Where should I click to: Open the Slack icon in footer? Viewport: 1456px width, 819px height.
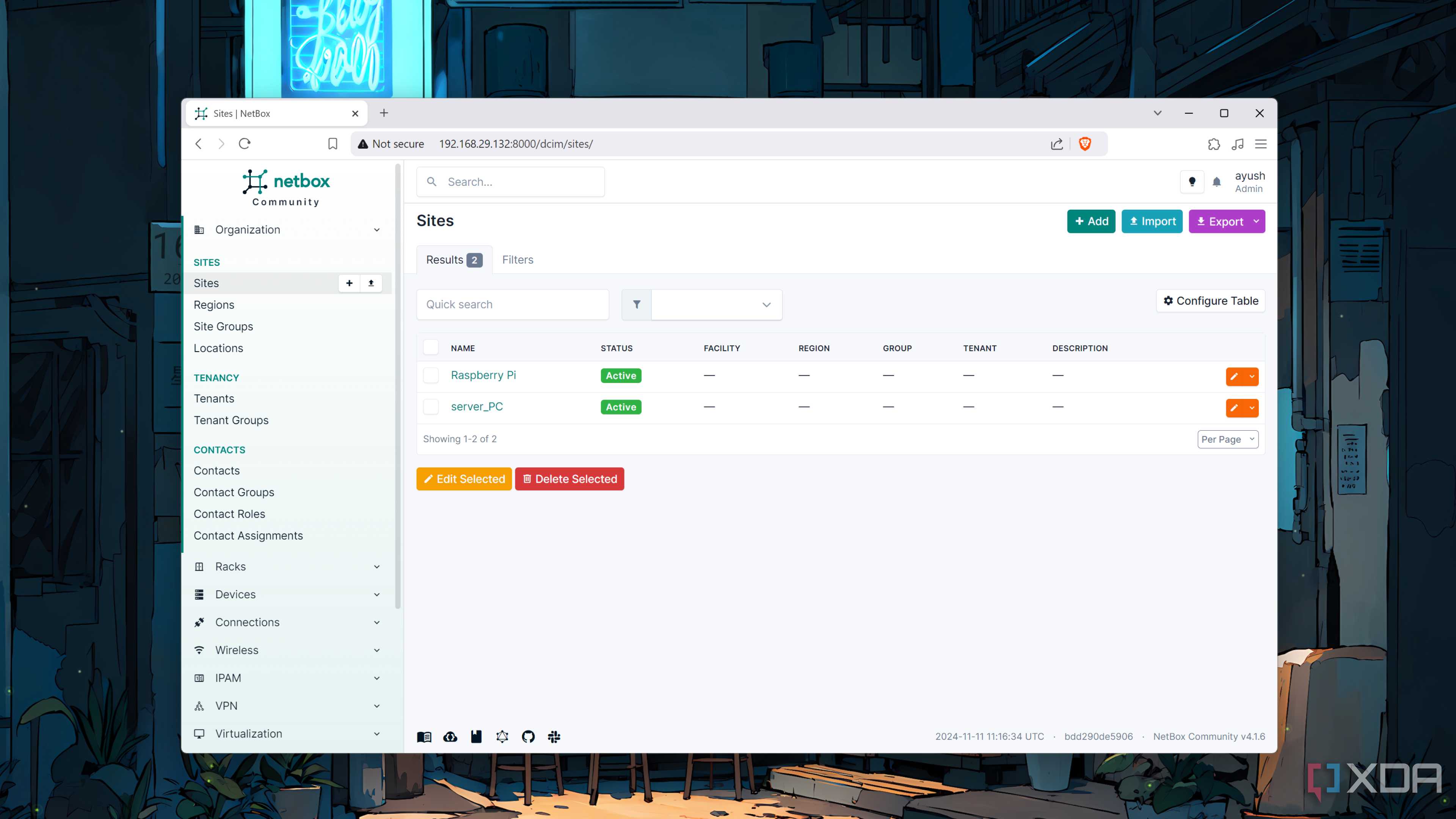[554, 736]
